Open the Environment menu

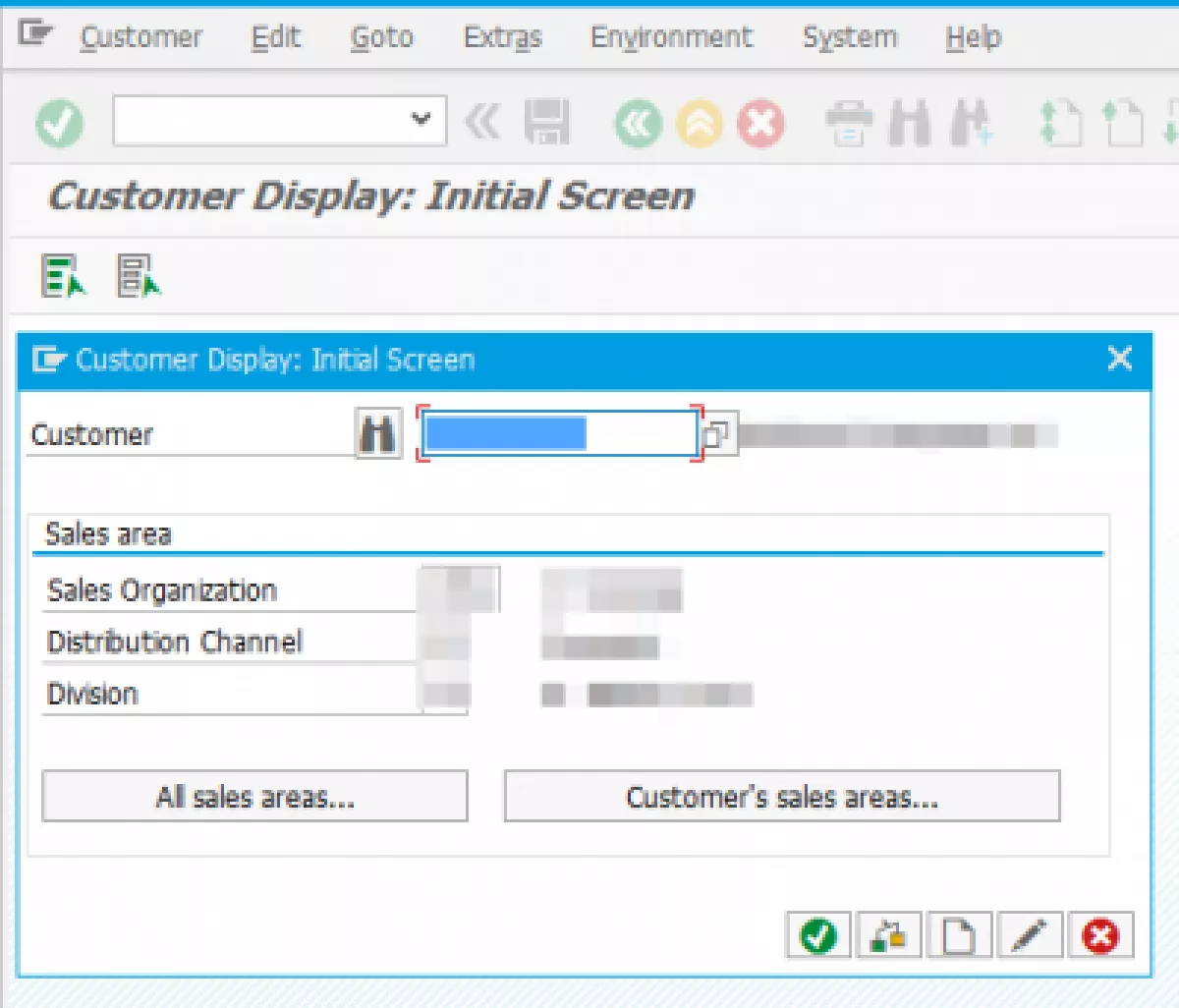(671, 37)
